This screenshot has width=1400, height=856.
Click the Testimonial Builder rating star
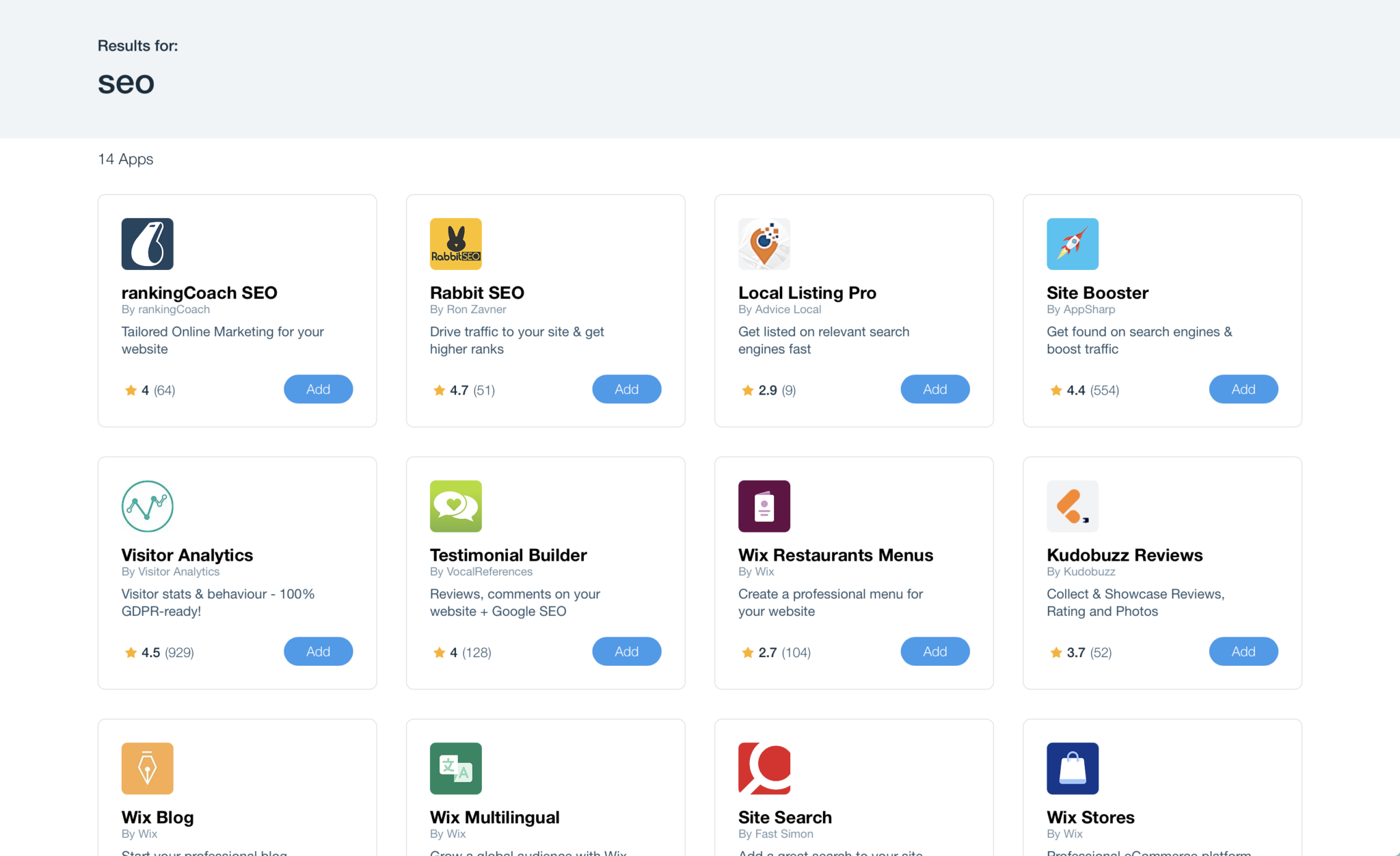pyautogui.click(x=439, y=652)
